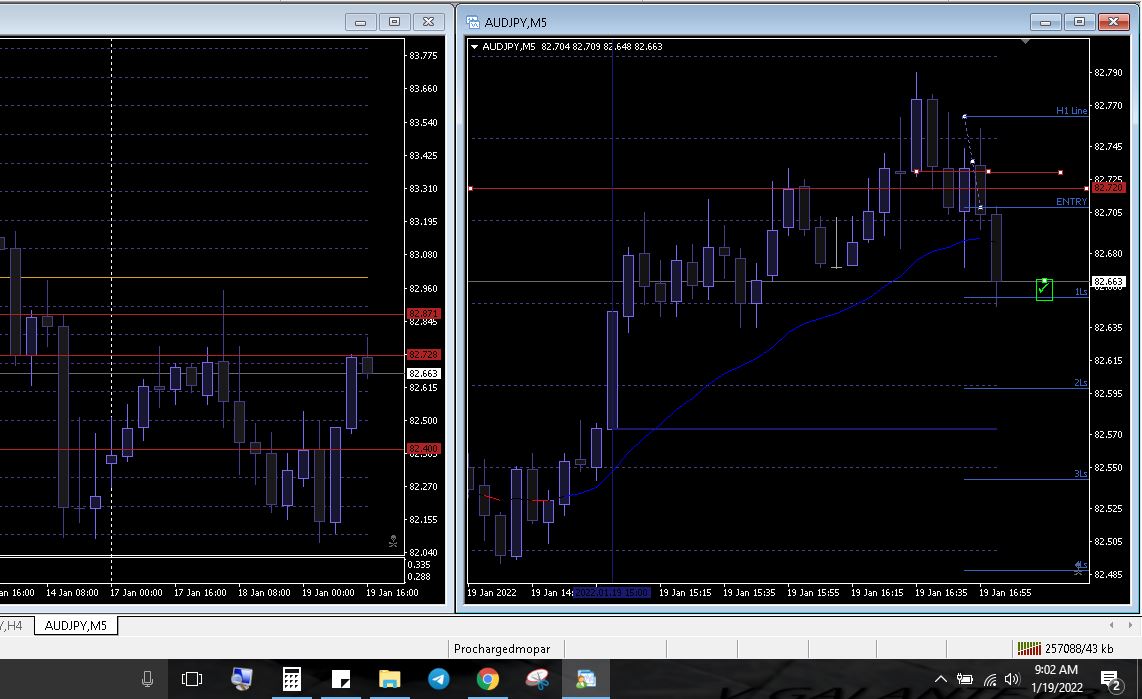Launch Google Chrome from the taskbar
This screenshot has width=1142, height=699.
pos(487,680)
